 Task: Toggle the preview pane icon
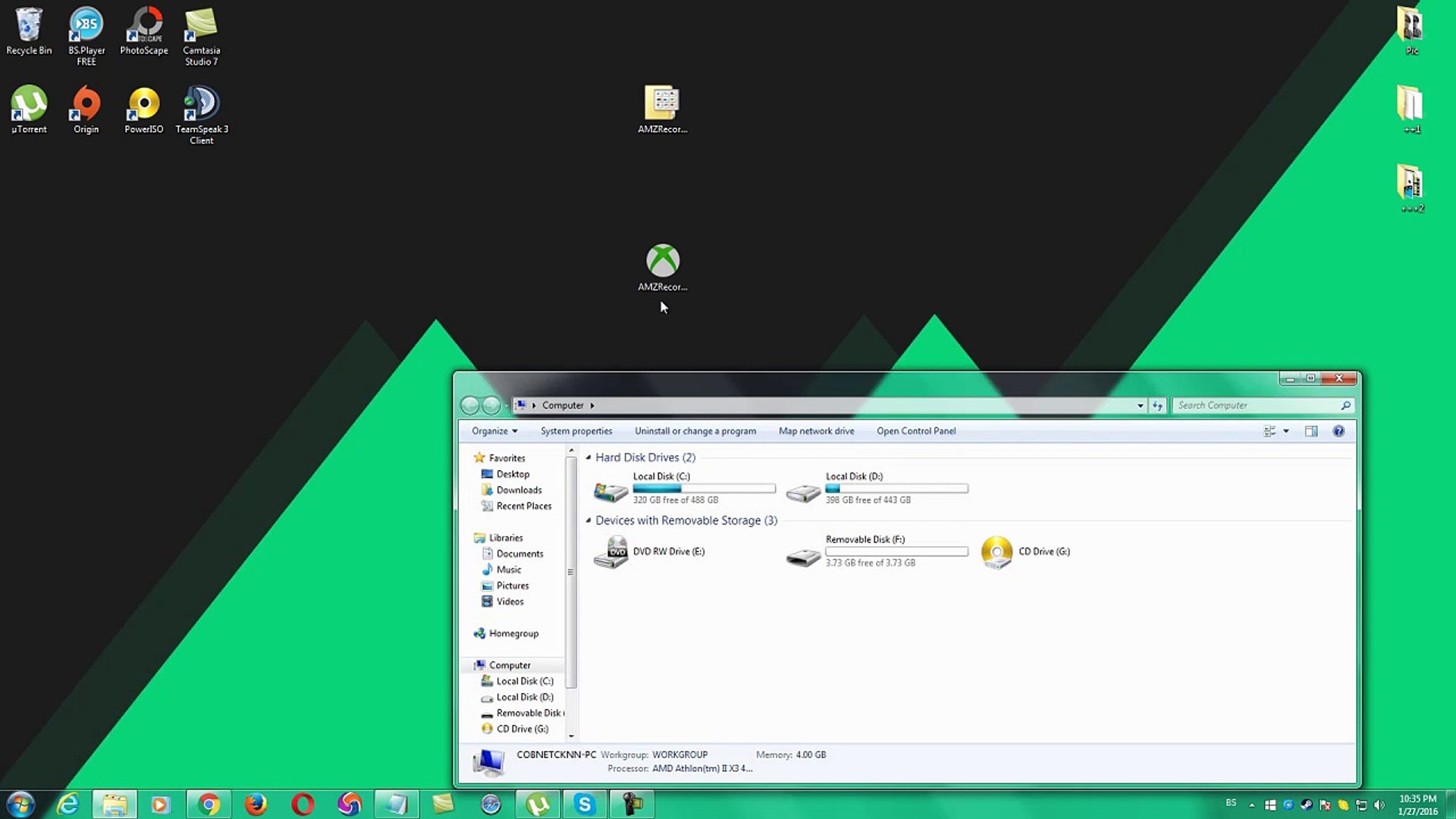pos(1311,431)
